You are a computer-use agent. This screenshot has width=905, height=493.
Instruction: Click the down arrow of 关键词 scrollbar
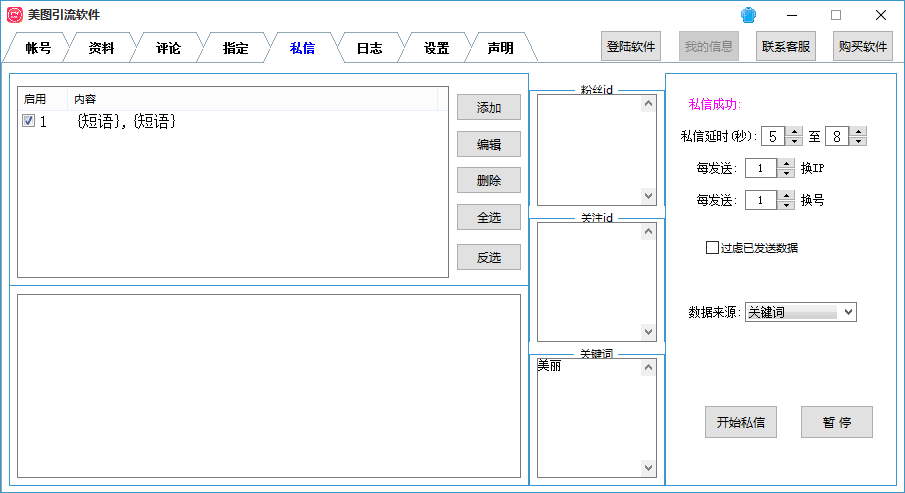[x=649, y=468]
